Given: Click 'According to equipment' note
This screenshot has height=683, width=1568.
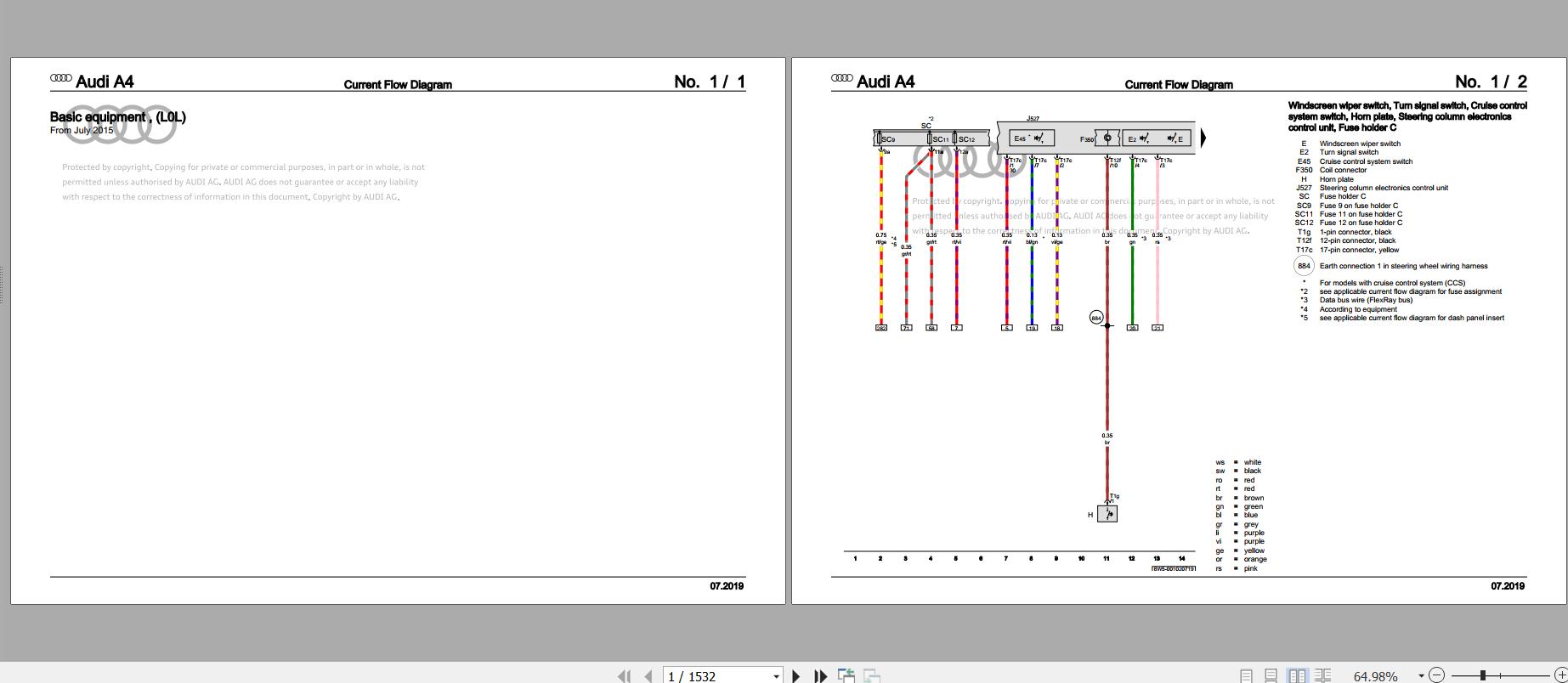Looking at the screenshot, I should [x=1358, y=309].
